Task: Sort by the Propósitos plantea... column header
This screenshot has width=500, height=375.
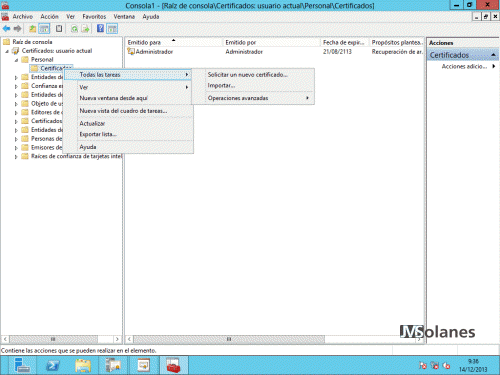Action: click(397, 42)
